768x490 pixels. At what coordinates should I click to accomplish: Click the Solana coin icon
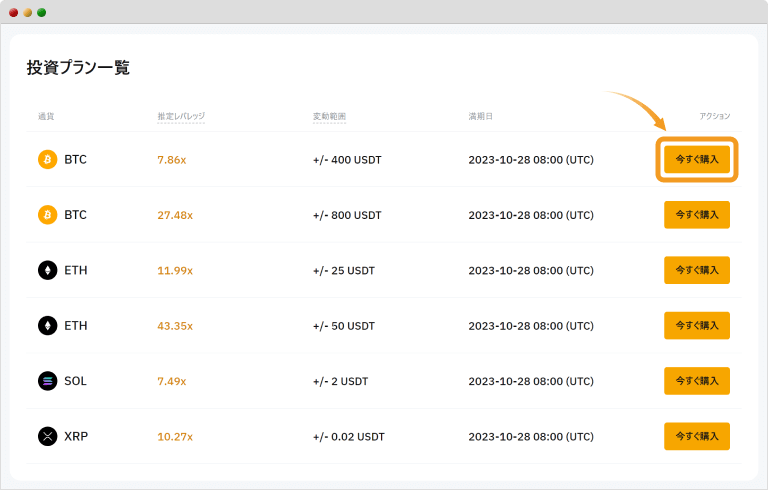[48, 381]
